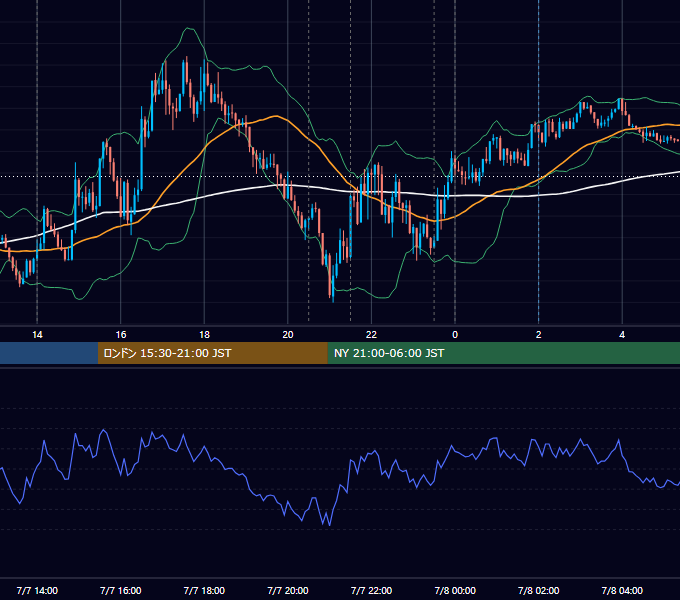Viewport: 680px width, 600px height.
Task: Click the 7/7 18:00 date label
Action: tap(204, 590)
